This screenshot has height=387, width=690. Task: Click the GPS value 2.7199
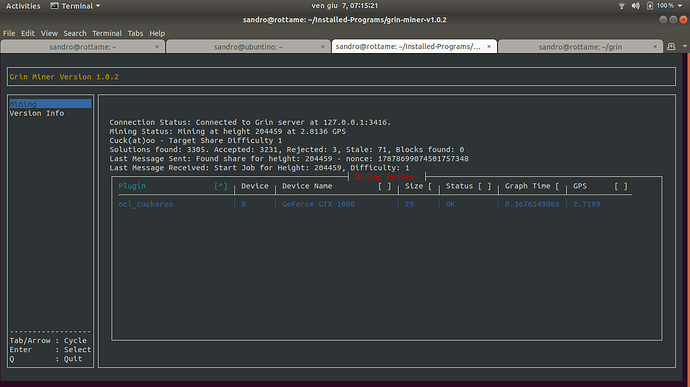[x=586, y=204]
